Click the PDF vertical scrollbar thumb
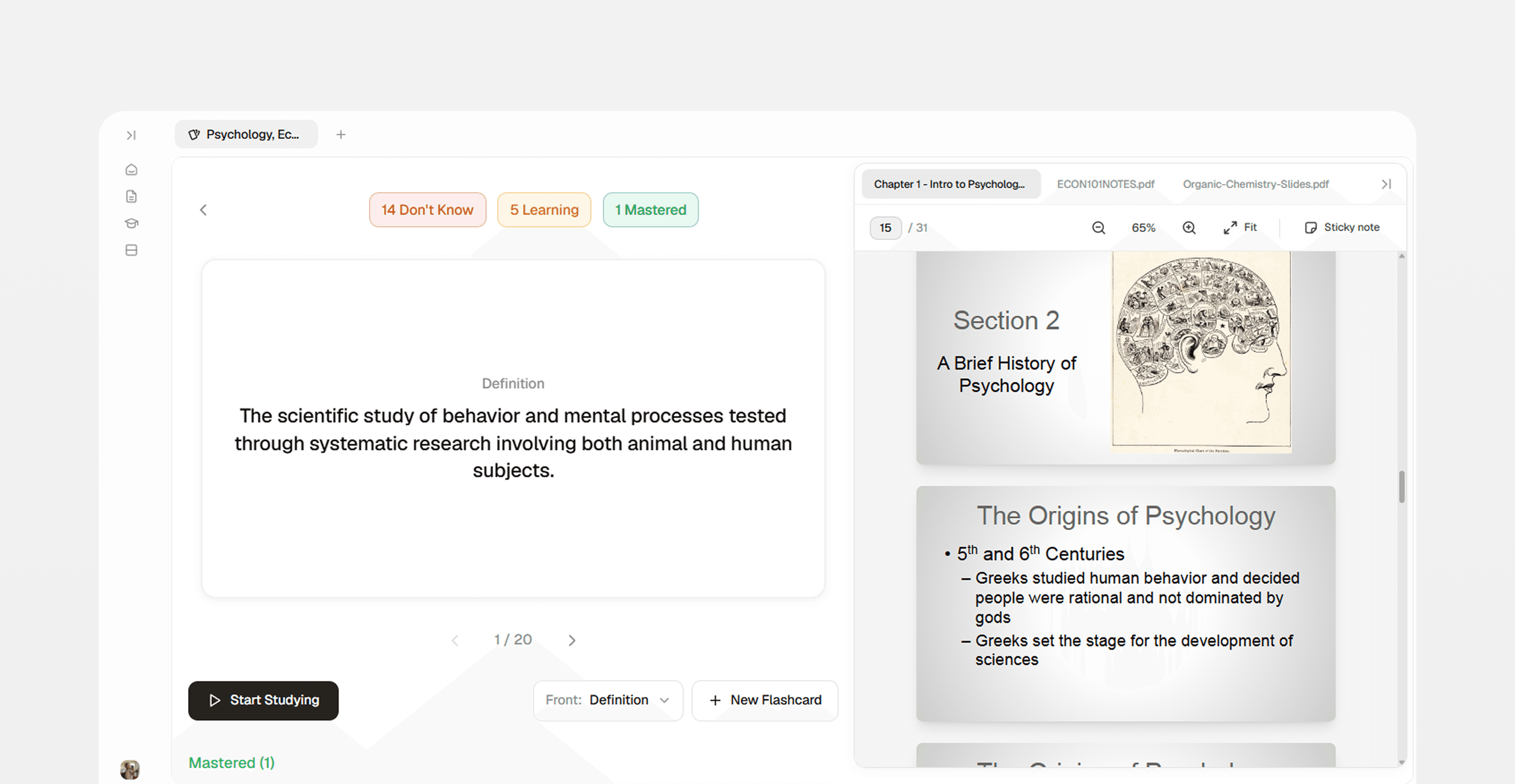 [1402, 487]
